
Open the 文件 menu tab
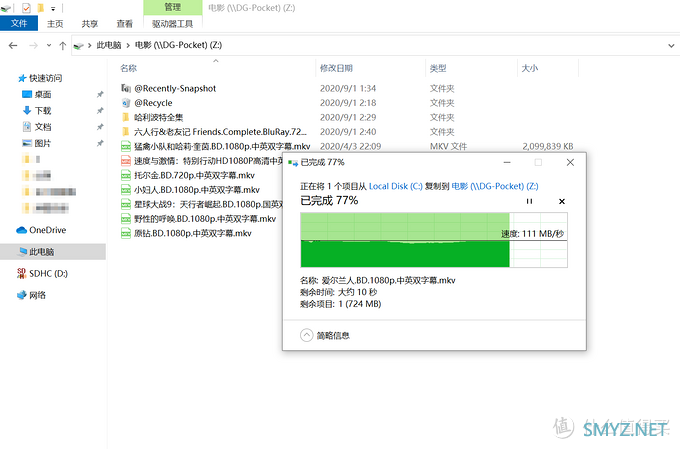(x=19, y=23)
